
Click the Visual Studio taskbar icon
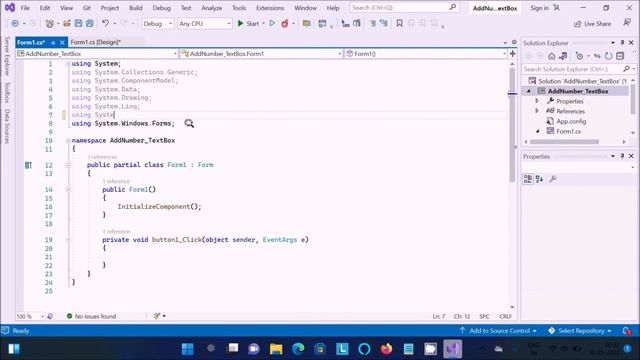(452, 349)
